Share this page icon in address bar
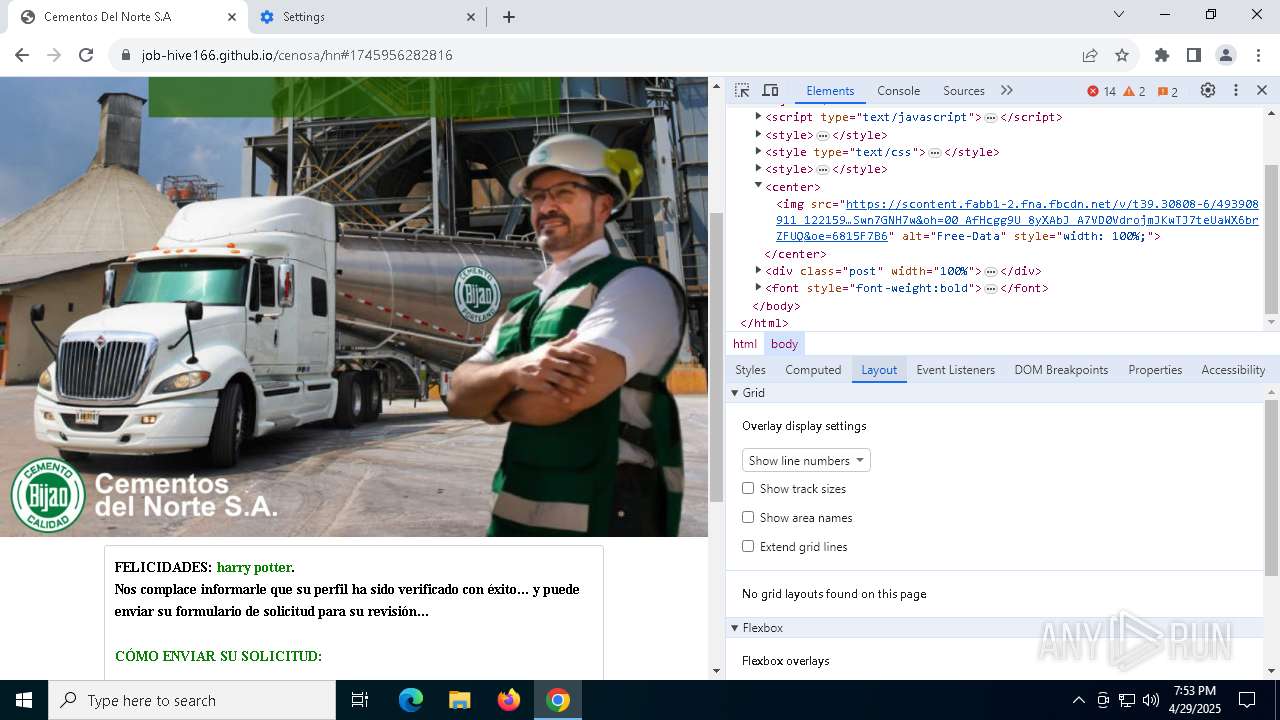The image size is (1280, 720). coord(1090,55)
